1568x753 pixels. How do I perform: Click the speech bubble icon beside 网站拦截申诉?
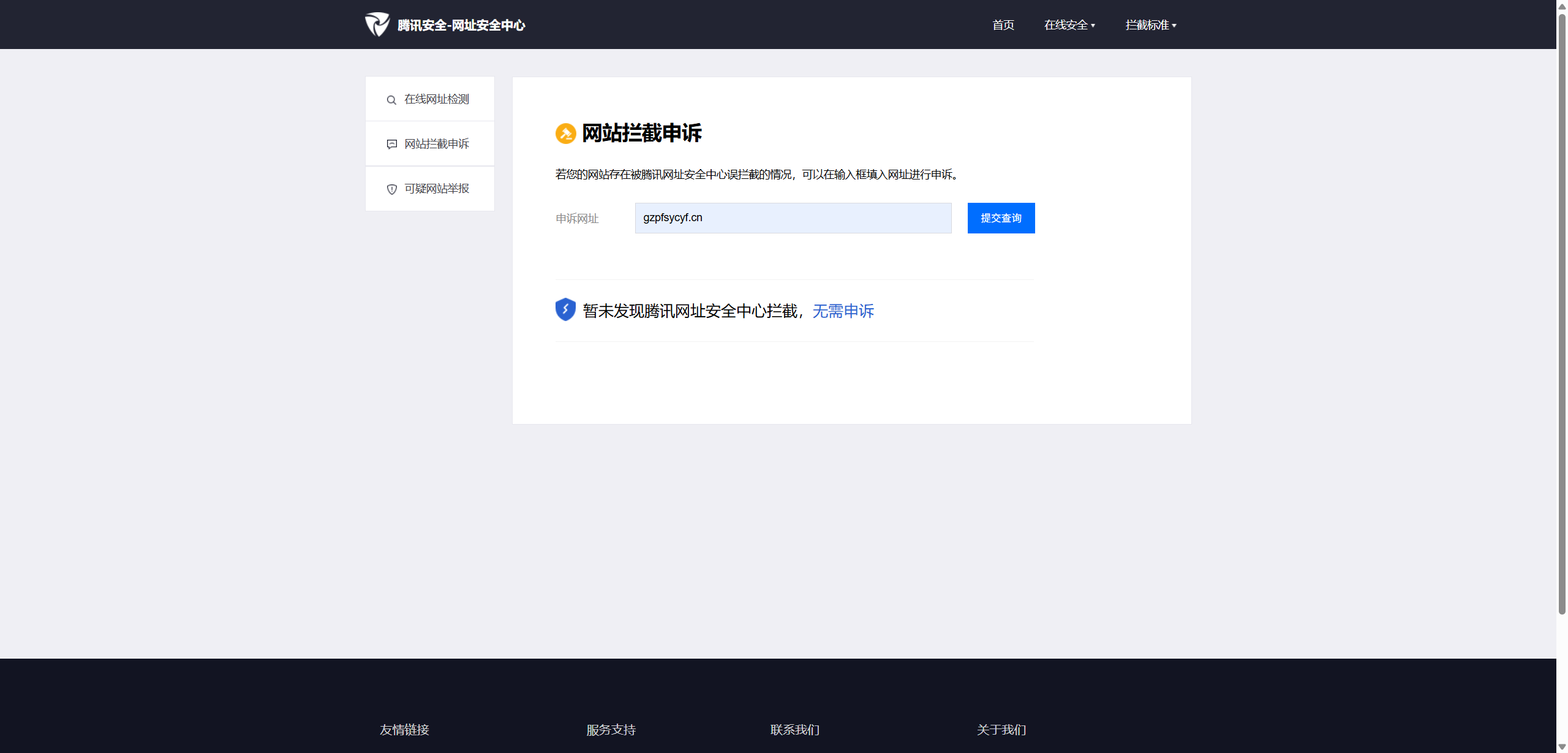tap(392, 145)
